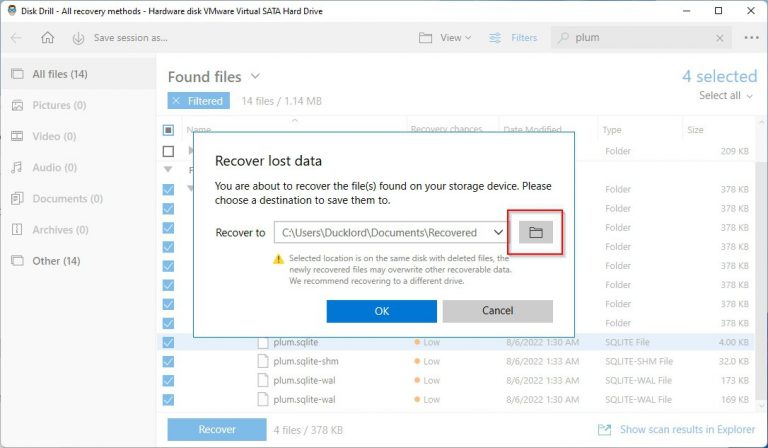Click the search magnifier icon
The height and width of the screenshot is (448, 768).
click(564, 38)
